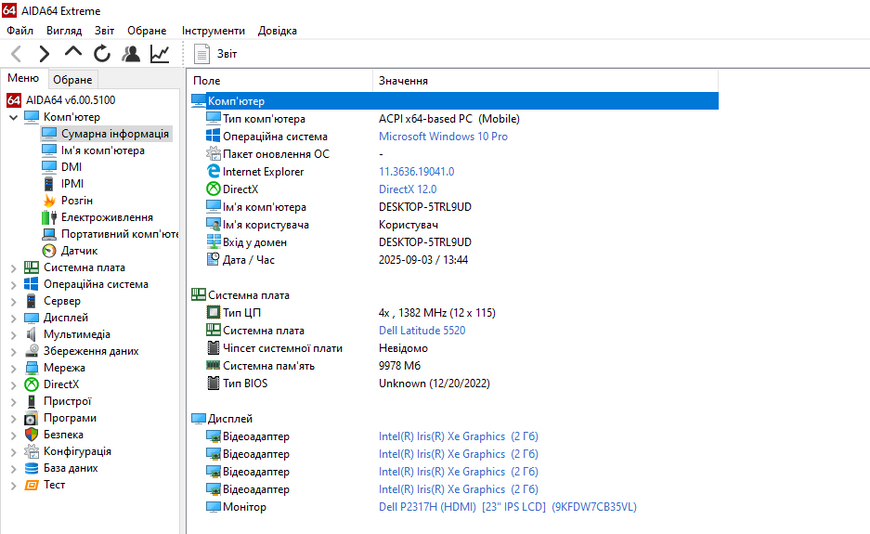Select the Датчик gauge icon
Image resolution: width=870 pixels, height=534 pixels.
49,251
